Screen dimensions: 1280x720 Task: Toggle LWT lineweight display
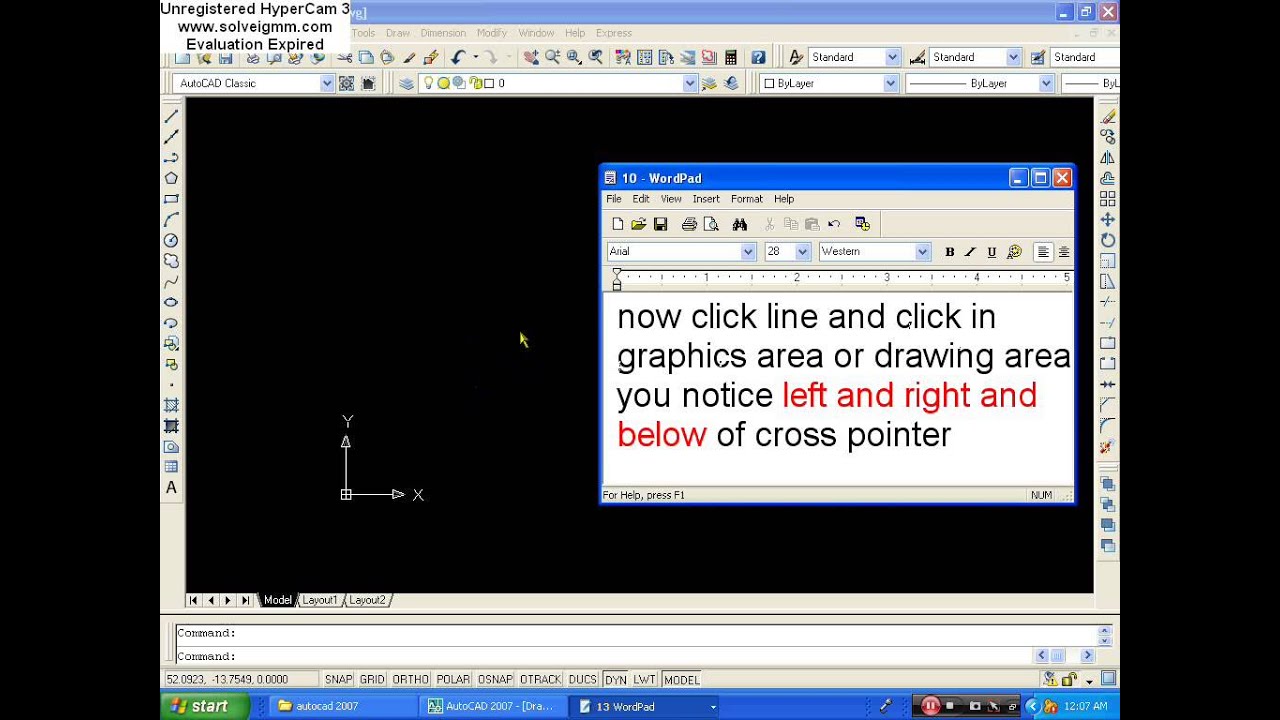(x=644, y=679)
